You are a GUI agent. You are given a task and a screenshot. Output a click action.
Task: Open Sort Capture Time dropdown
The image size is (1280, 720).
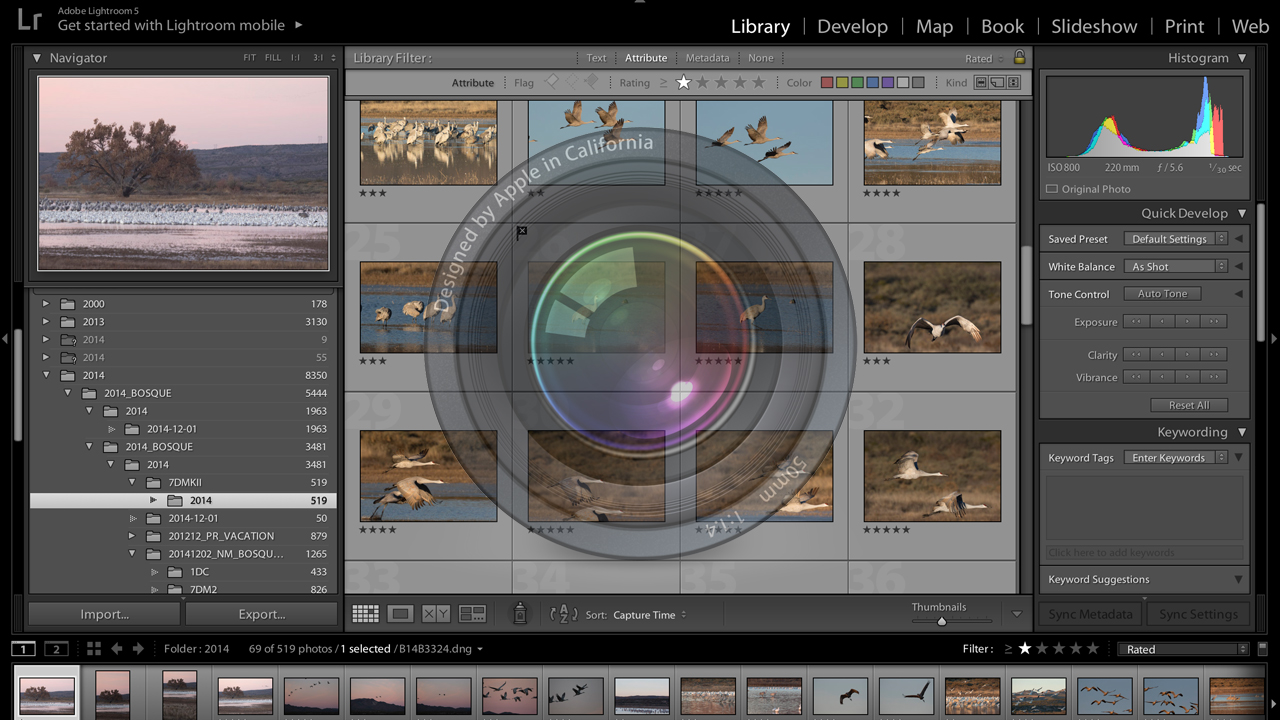tap(650, 615)
